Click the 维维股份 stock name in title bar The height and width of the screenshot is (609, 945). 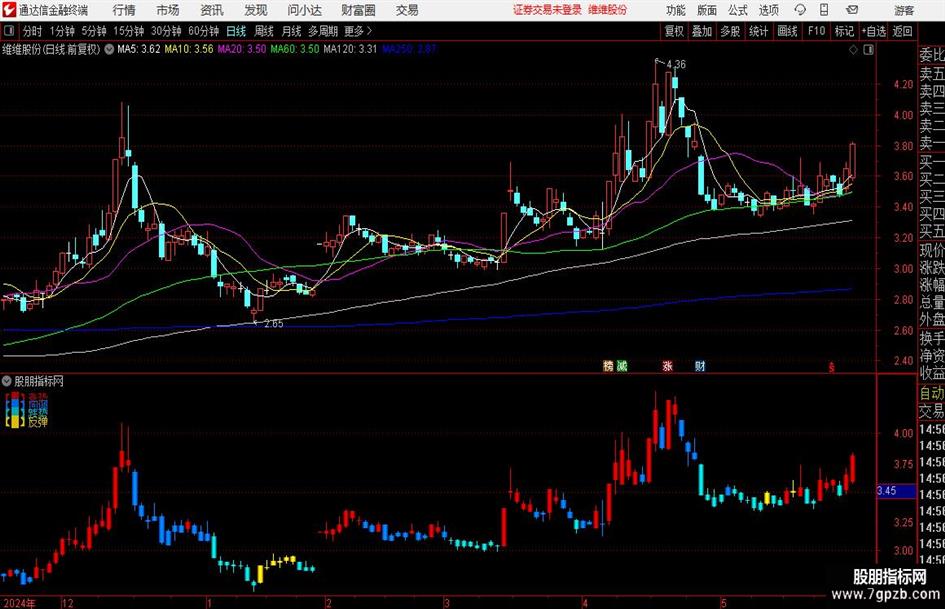pos(608,10)
